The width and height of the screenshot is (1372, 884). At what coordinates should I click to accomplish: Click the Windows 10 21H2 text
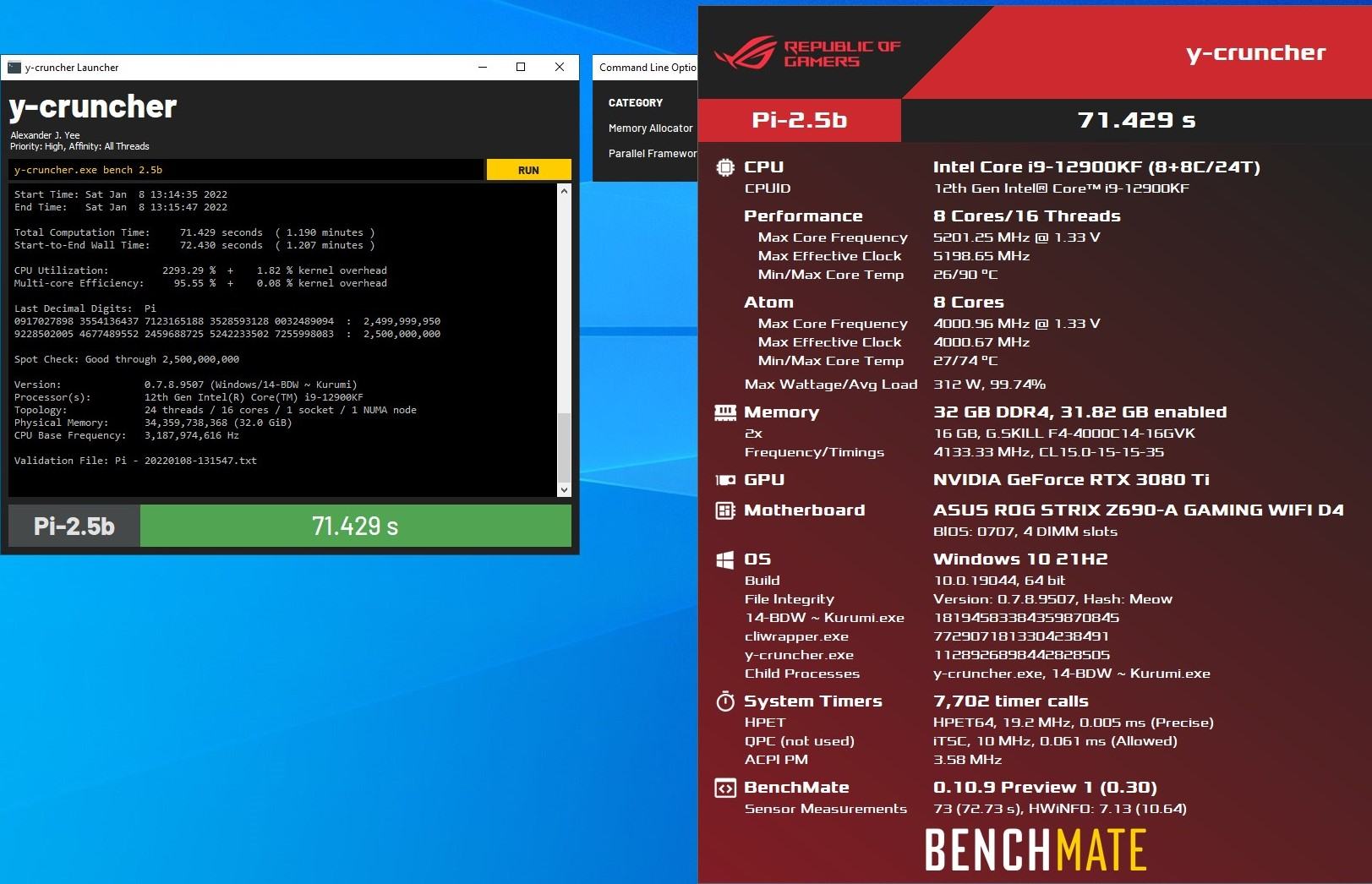1020,559
